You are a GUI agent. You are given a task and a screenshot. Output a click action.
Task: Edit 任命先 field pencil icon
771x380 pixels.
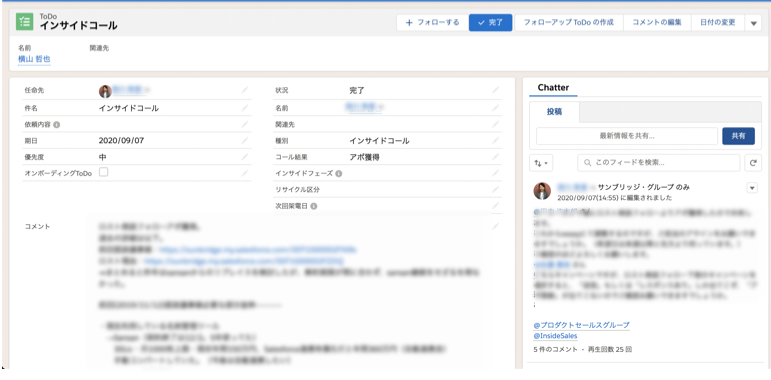245,90
